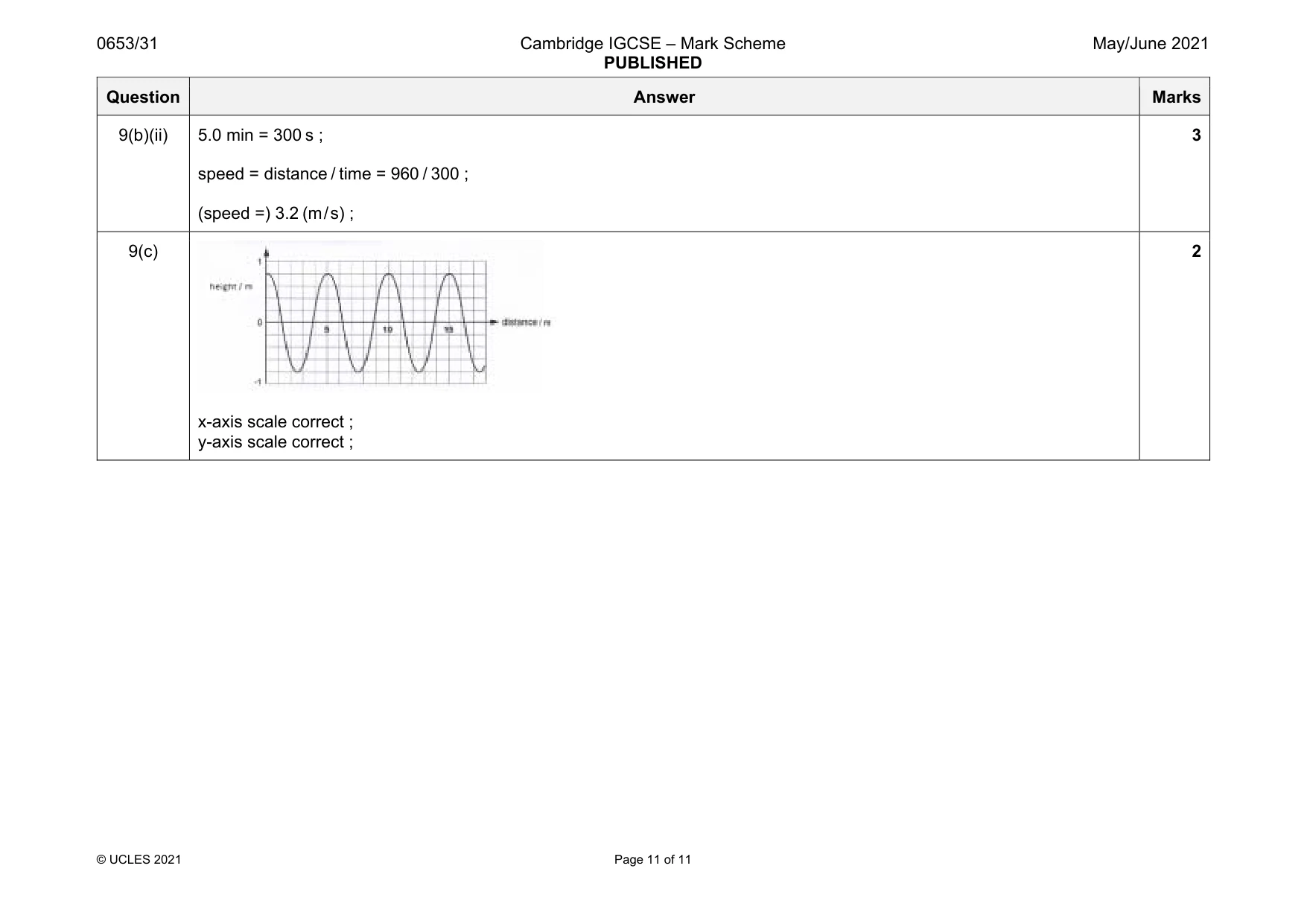Click the PUBLISHED label

(x=652, y=63)
